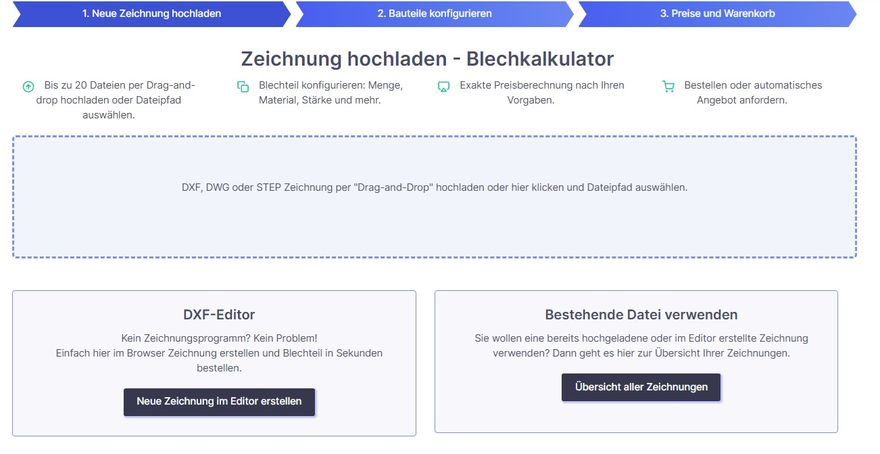Open Übersicht aller Zeichnungen

(x=641, y=387)
